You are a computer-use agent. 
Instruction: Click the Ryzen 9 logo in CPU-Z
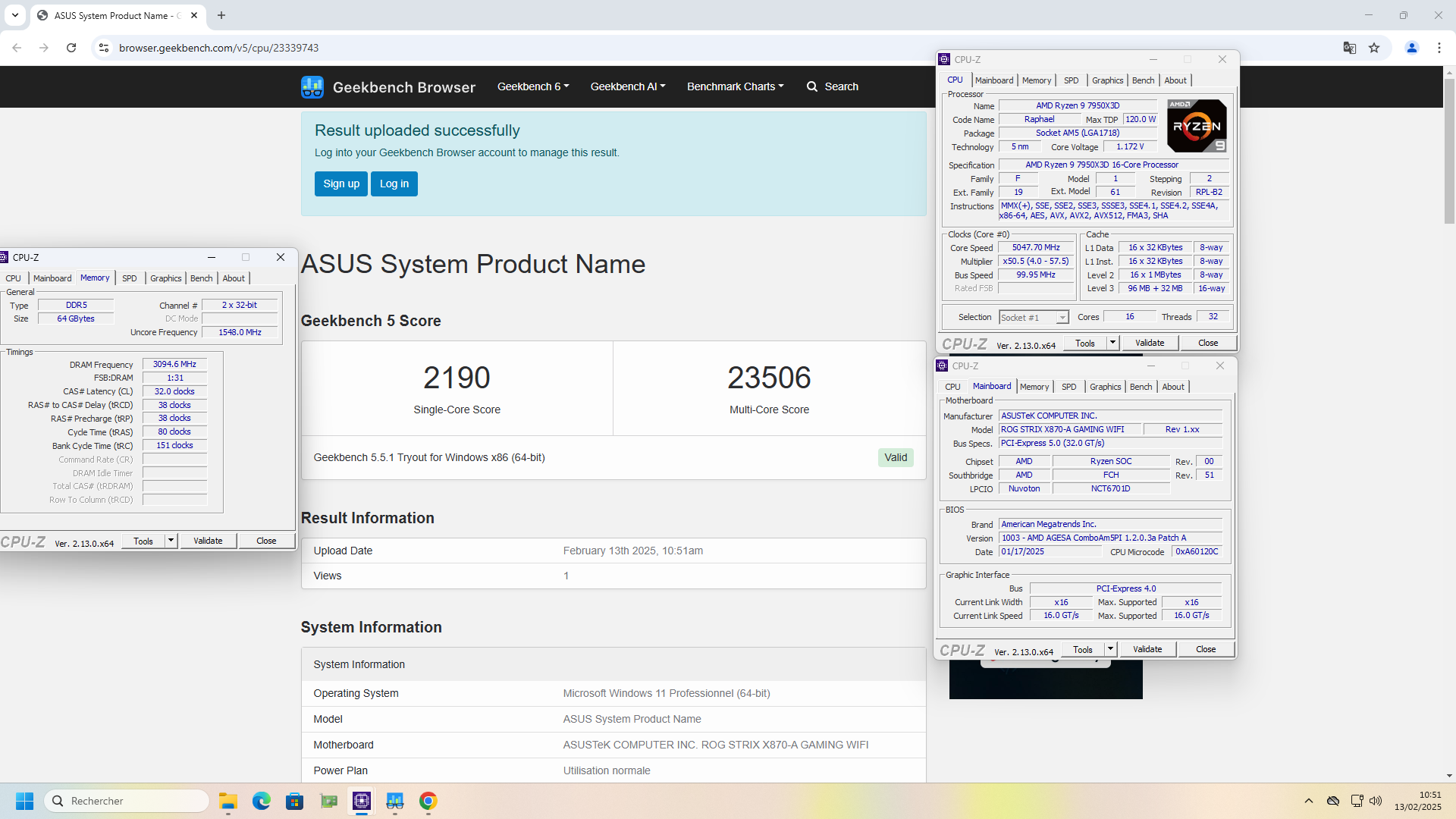[1197, 126]
